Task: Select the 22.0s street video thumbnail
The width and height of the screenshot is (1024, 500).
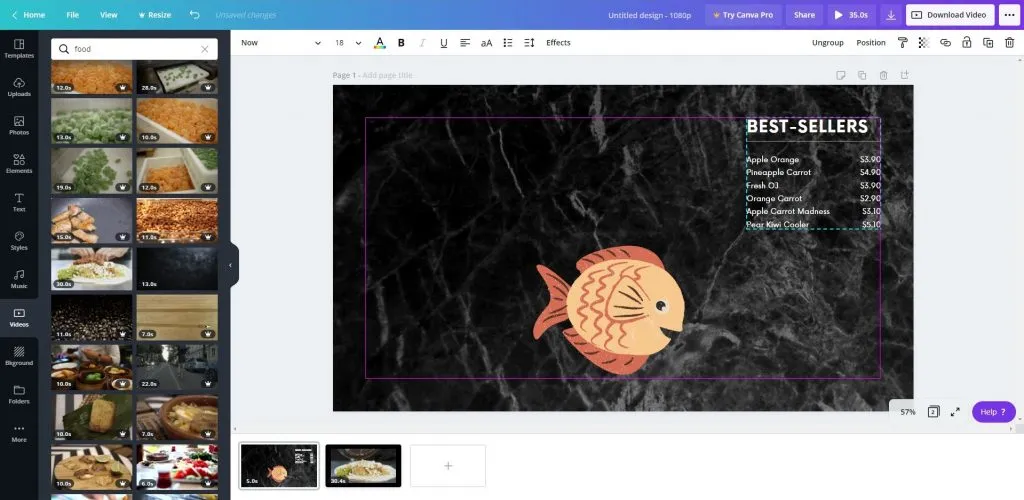Action: (177, 367)
